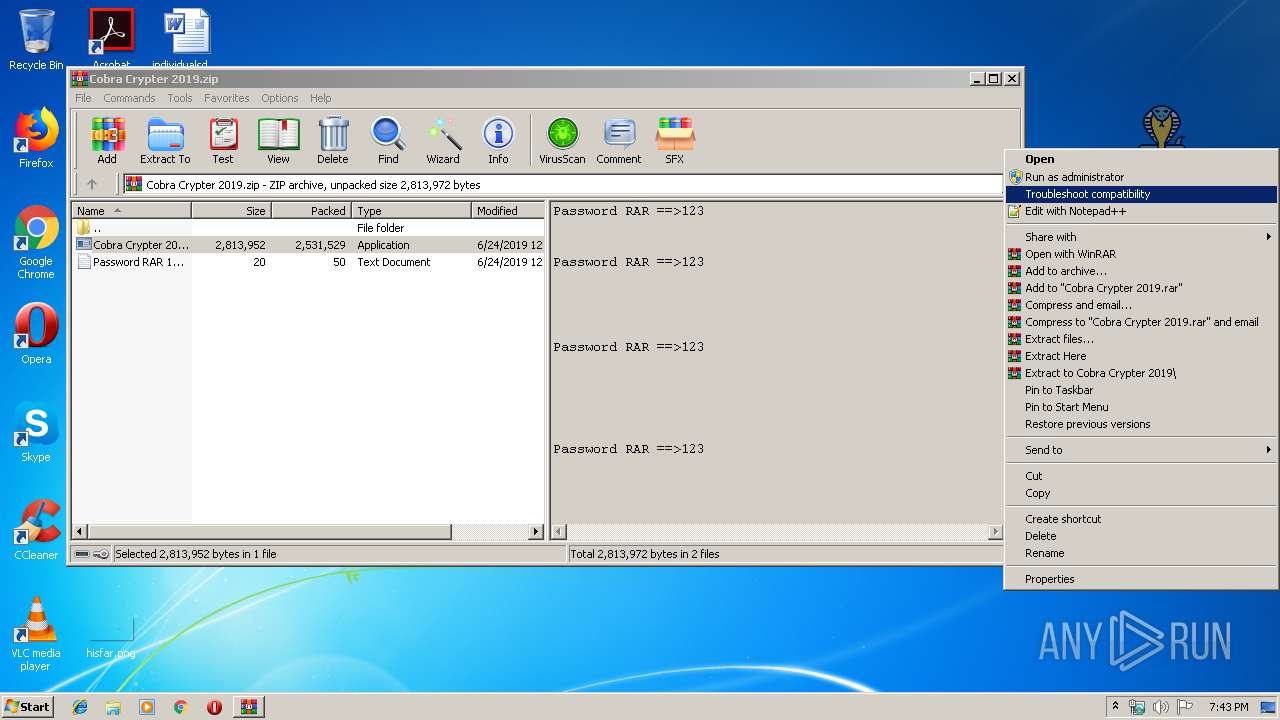Open the File menu
This screenshot has width=1280, height=720.
pos(83,98)
